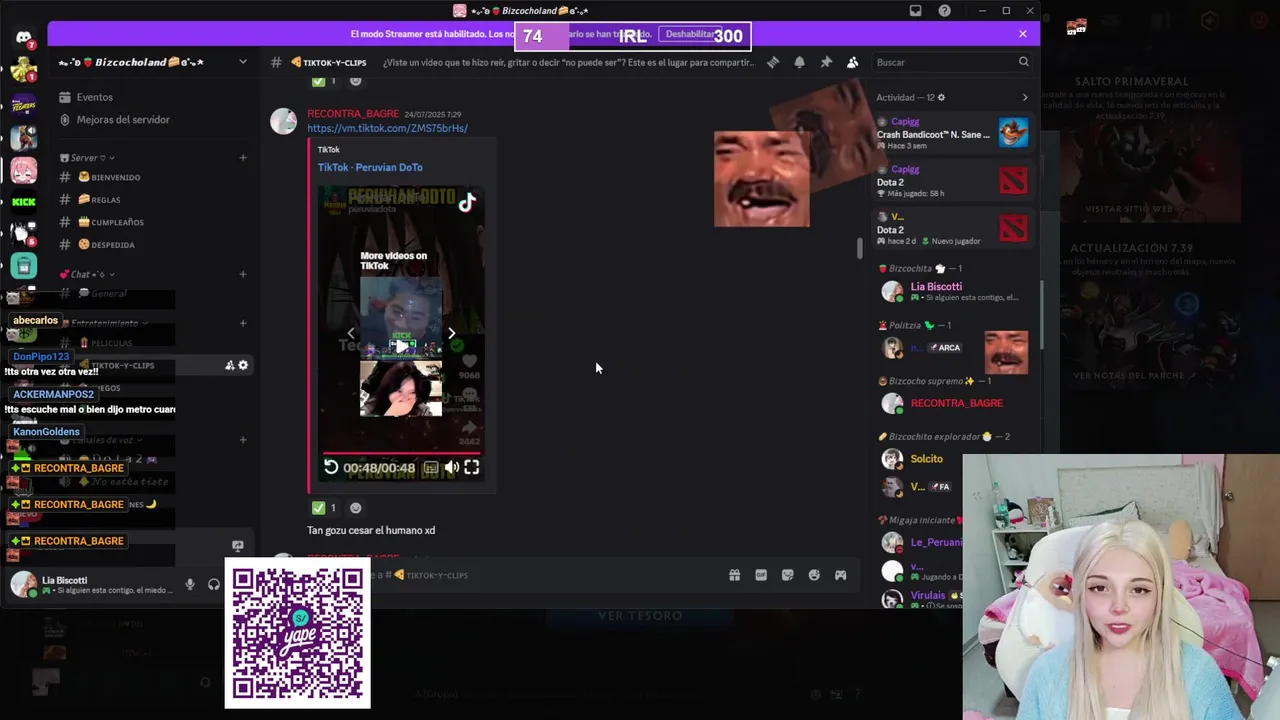Add reaction smiley below the video
Viewport: 1280px width, 720px height.
(355, 508)
